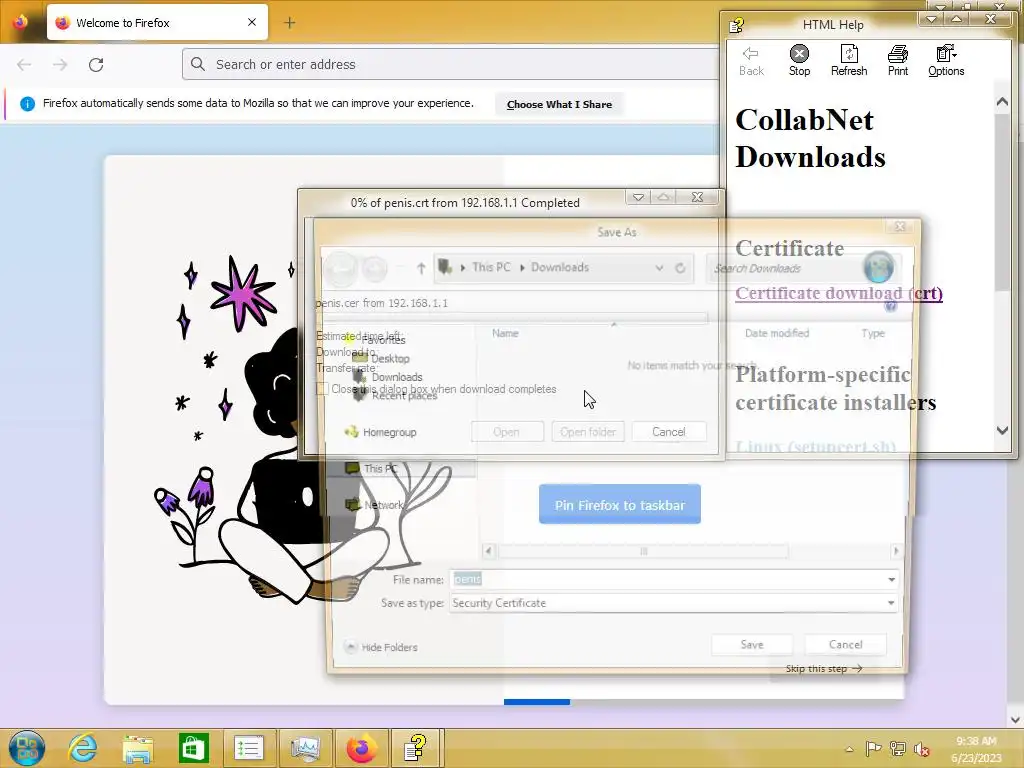
Task: Open Options in the HTML Help toolbar
Action: [x=946, y=61]
